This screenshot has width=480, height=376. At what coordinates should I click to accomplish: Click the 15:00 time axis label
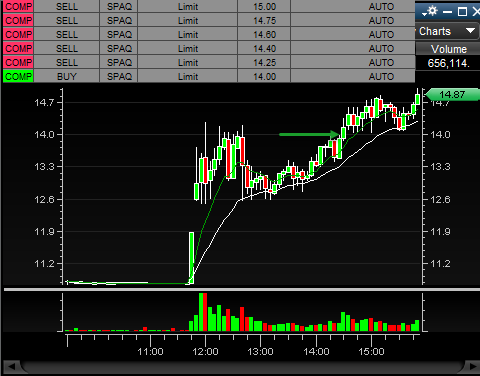371,352
